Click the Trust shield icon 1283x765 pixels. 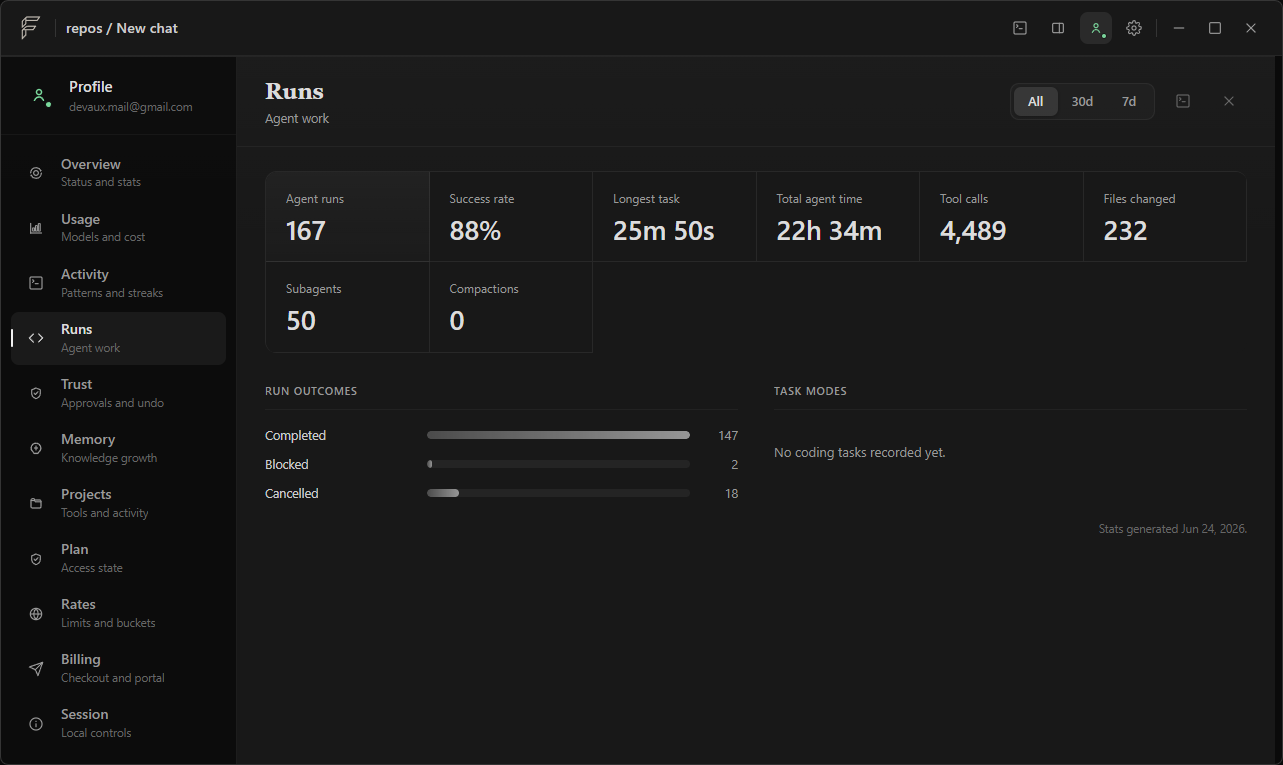36,393
